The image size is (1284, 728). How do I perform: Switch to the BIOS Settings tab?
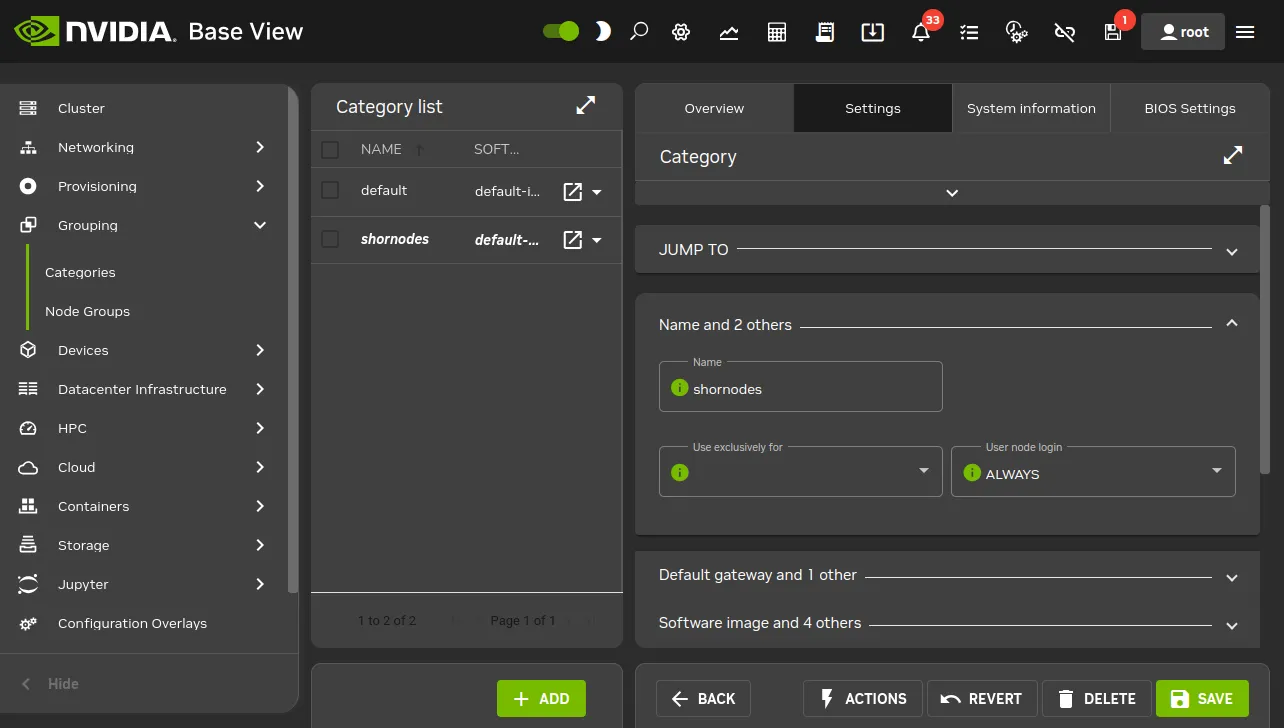pos(1190,108)
